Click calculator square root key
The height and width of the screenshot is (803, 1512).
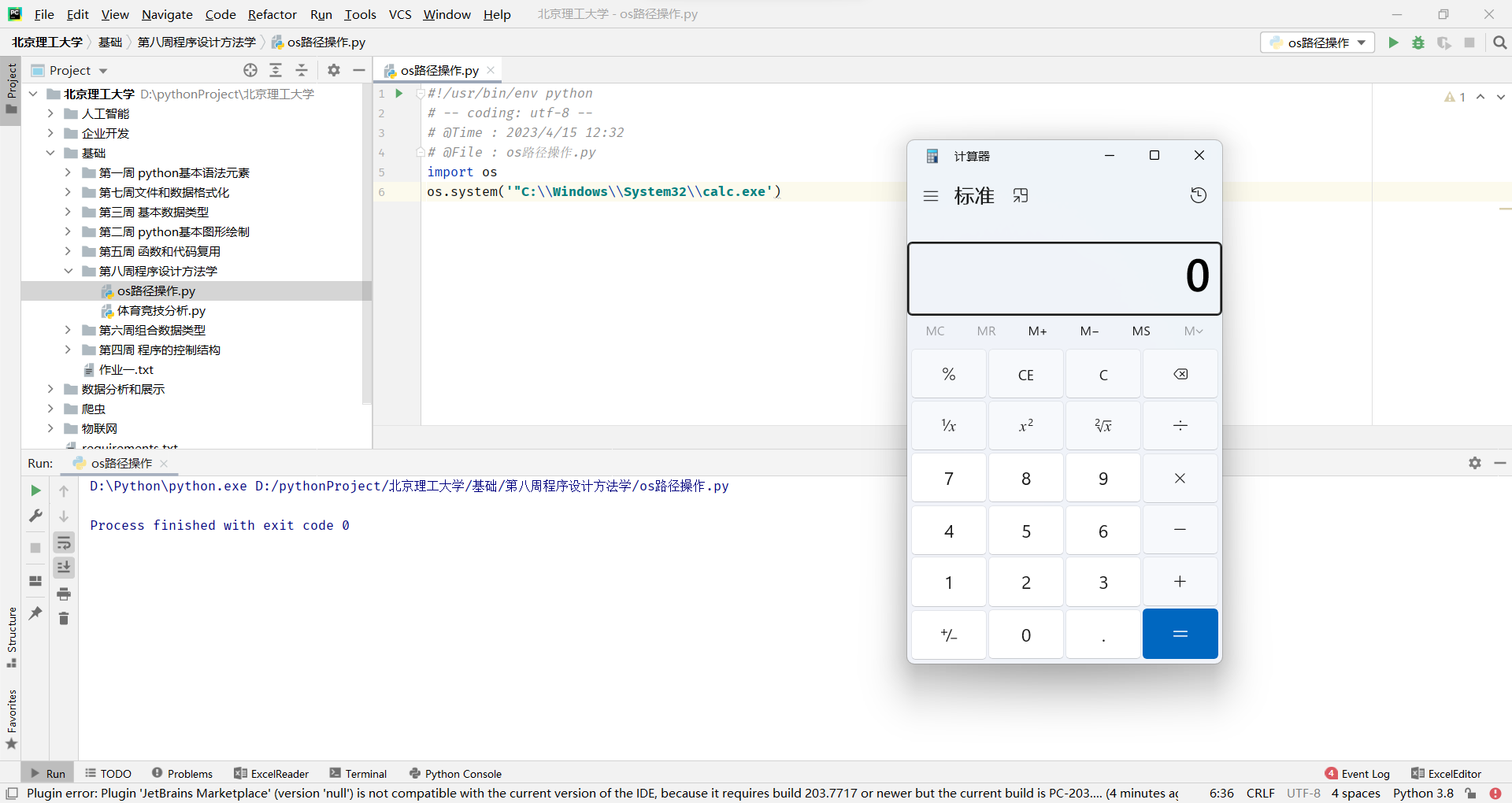[x=1103, y=426]
